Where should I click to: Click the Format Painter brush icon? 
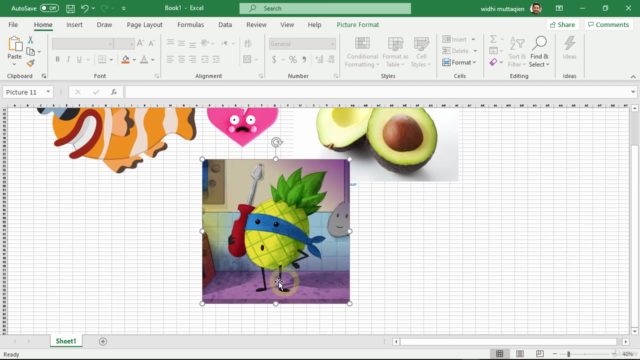pos(31,62)
